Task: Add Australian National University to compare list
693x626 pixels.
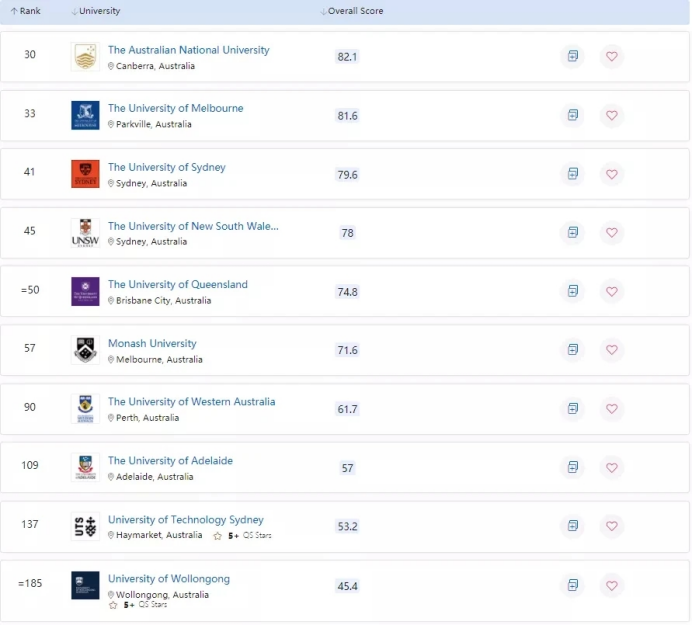Action: (x=572, y=56)
